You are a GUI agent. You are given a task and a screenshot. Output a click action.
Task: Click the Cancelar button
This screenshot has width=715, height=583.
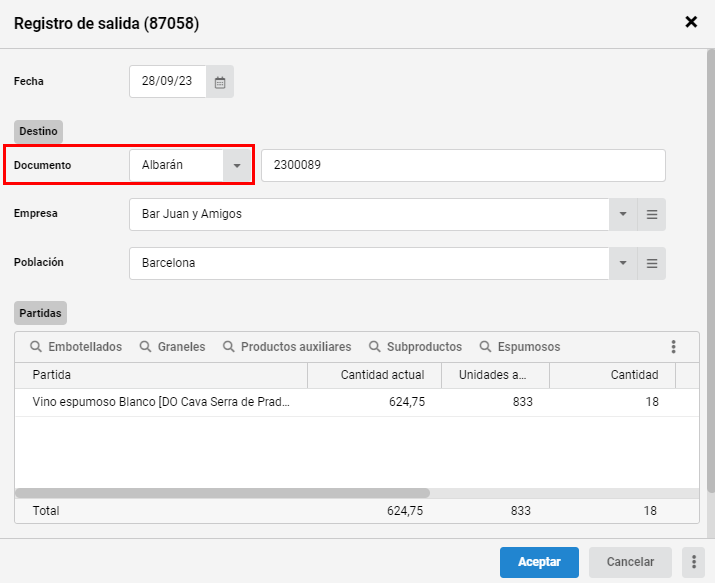(630, 562)
